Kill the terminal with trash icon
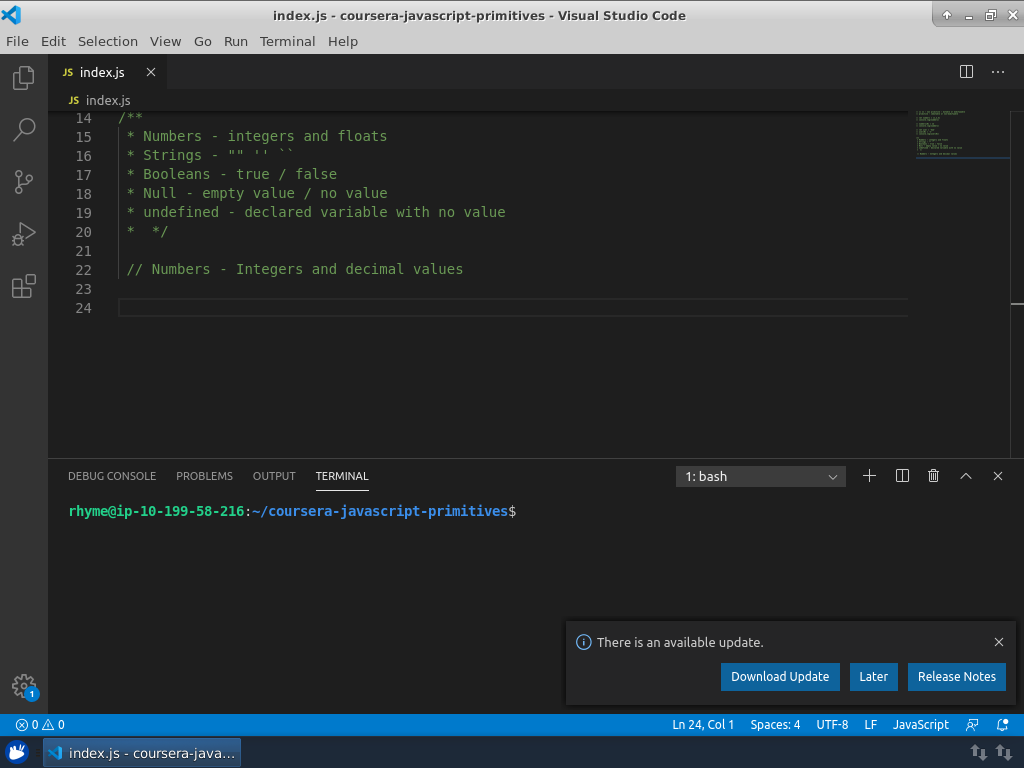Screen dimensions: 1024x768 click(933, 477)
